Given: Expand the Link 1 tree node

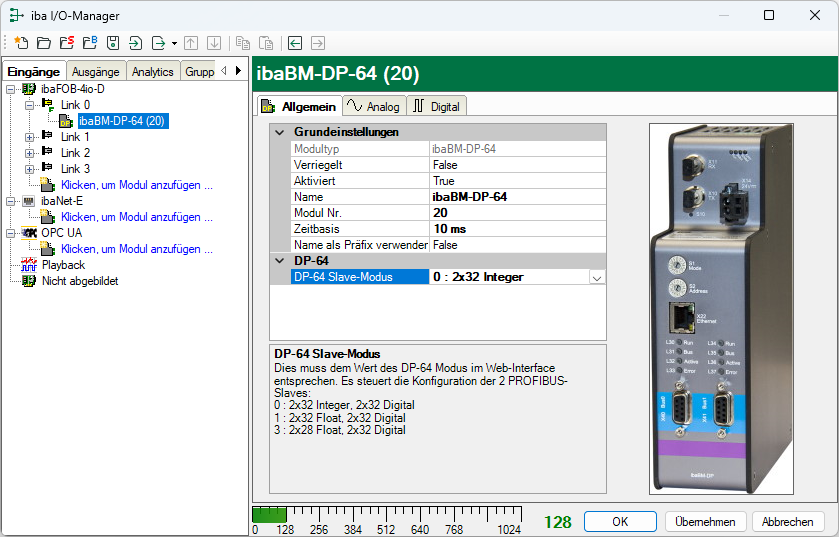Looking at the screenshot, I should [x=29, y=137].
